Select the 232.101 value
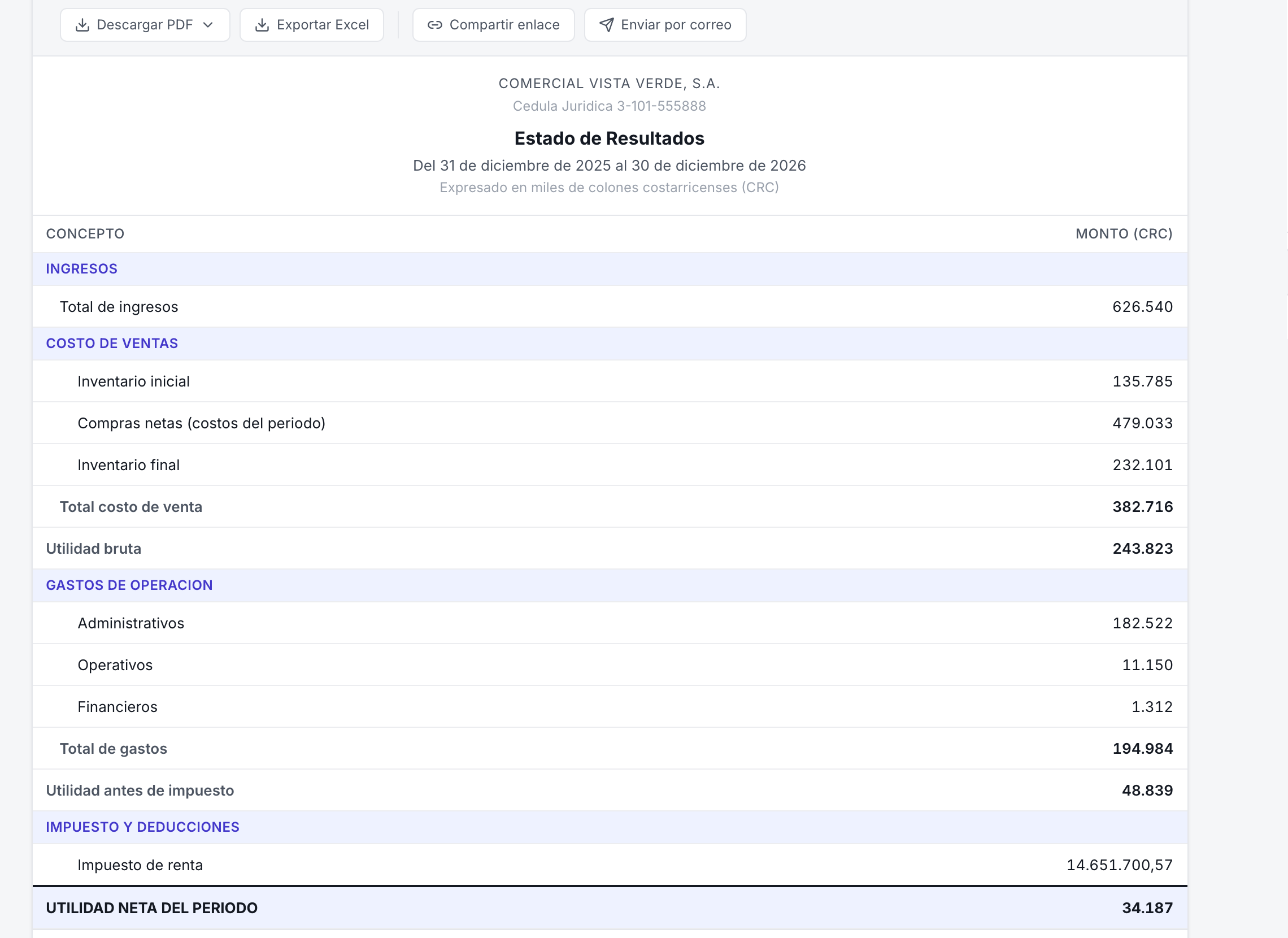Screen dimensions: 1288x938 point(1143,465)
